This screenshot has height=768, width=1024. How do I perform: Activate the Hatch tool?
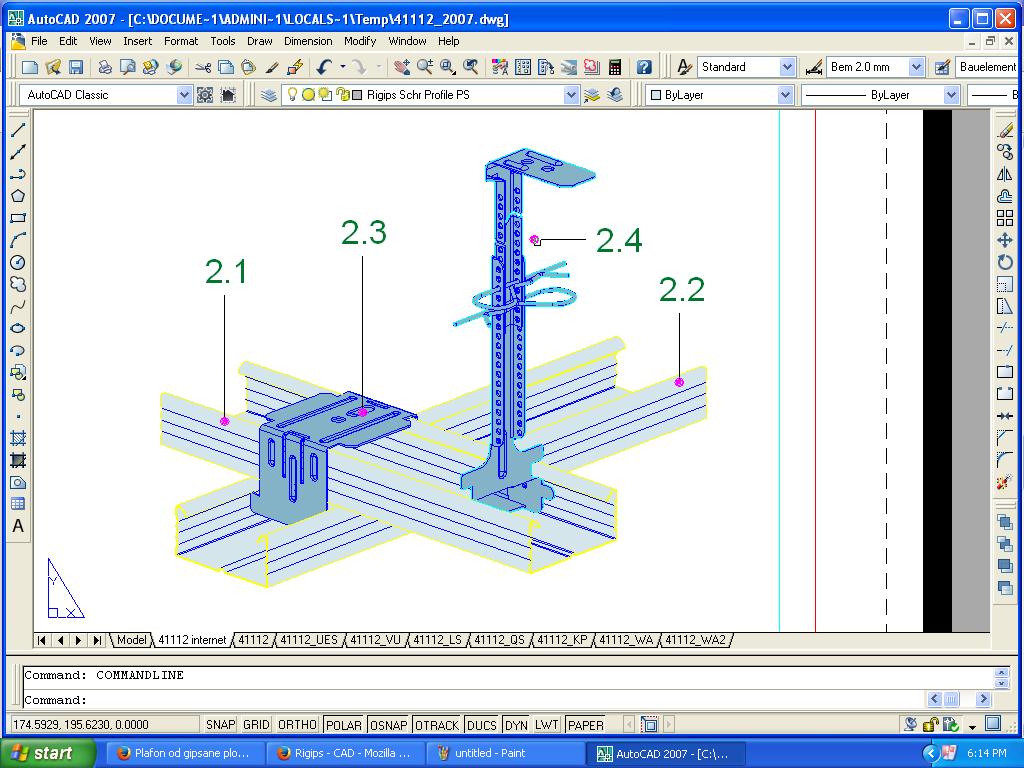18,438
